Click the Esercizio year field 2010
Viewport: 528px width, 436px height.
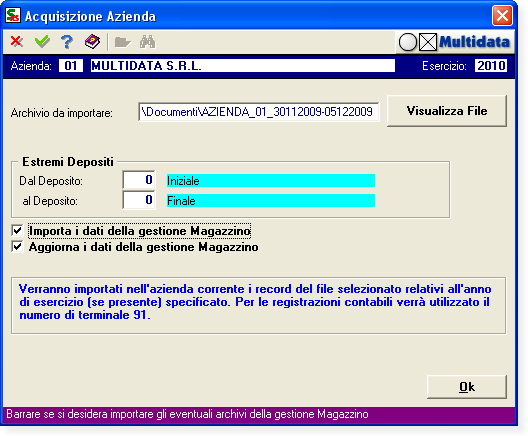pyautogui.click(x=491, y=66)
